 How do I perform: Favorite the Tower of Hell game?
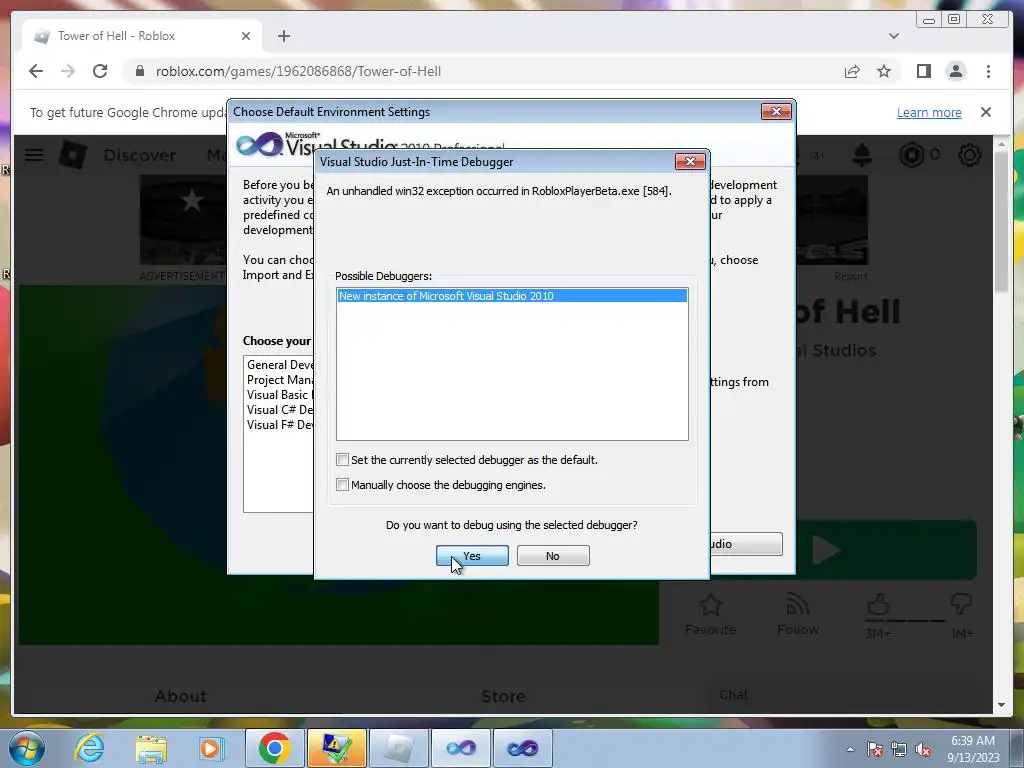pos(711,614)
